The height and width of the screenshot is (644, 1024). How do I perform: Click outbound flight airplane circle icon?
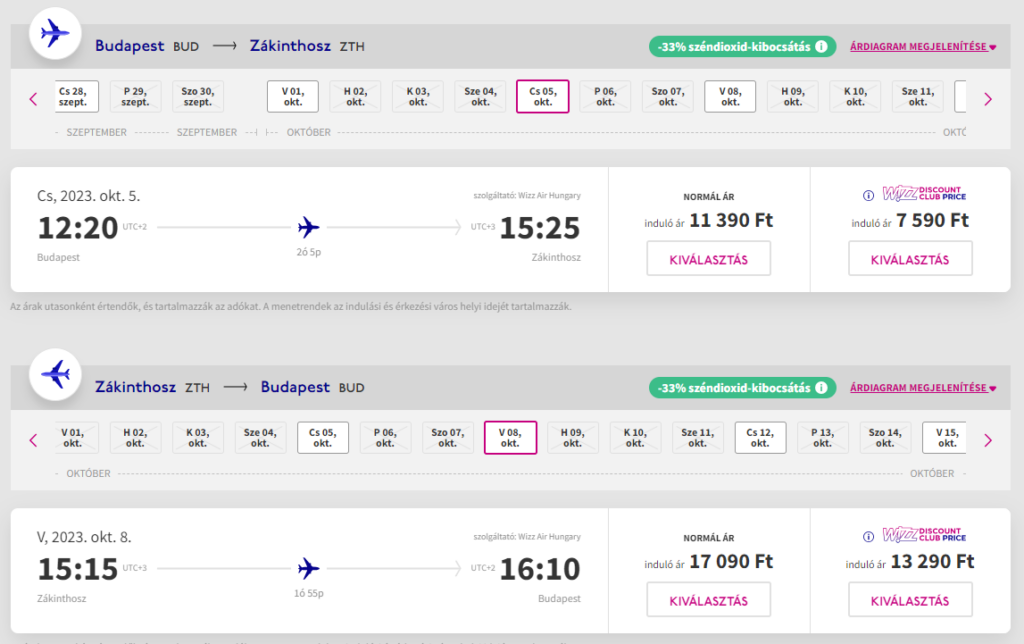[54, 34]
